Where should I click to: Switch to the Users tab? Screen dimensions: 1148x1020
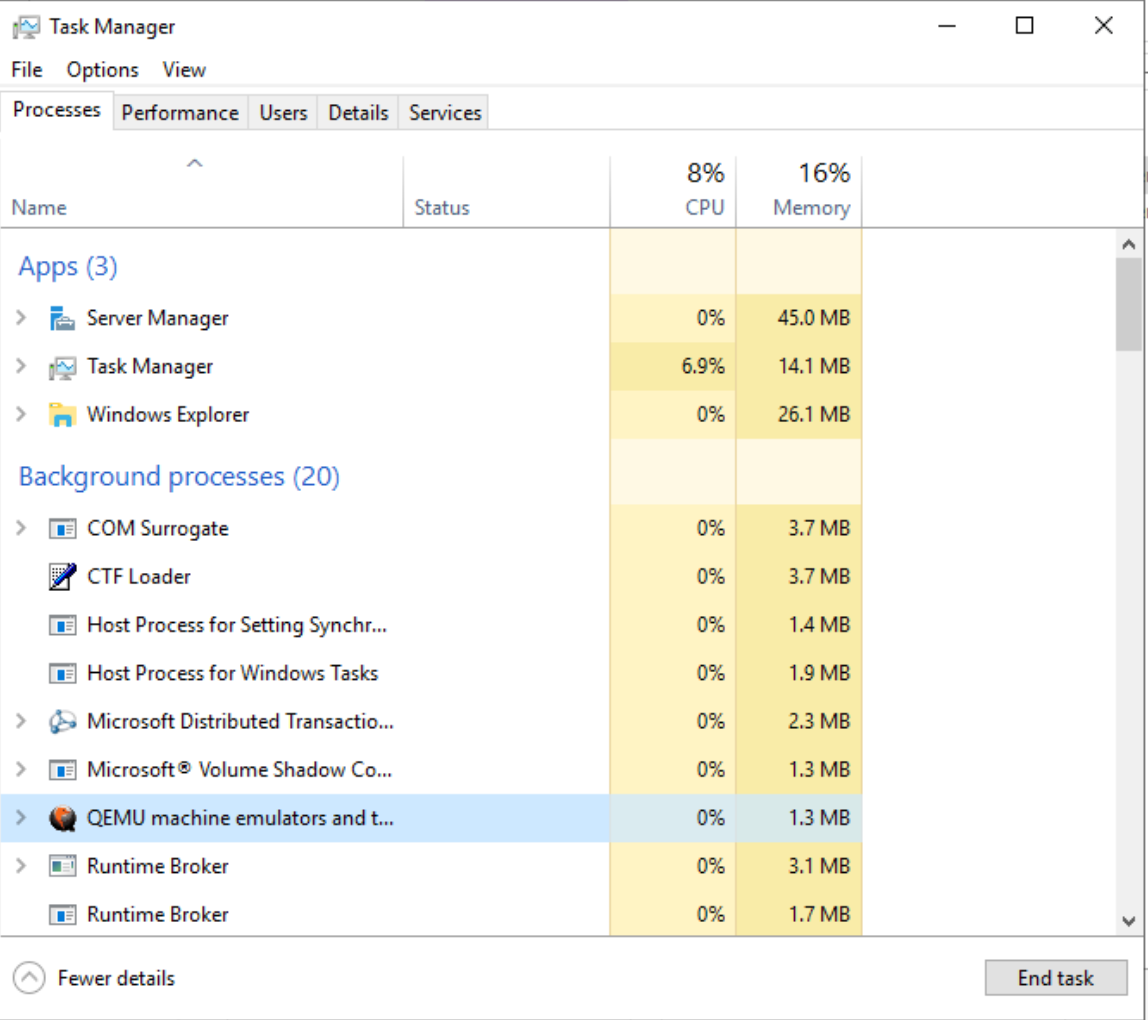(283, 113)
